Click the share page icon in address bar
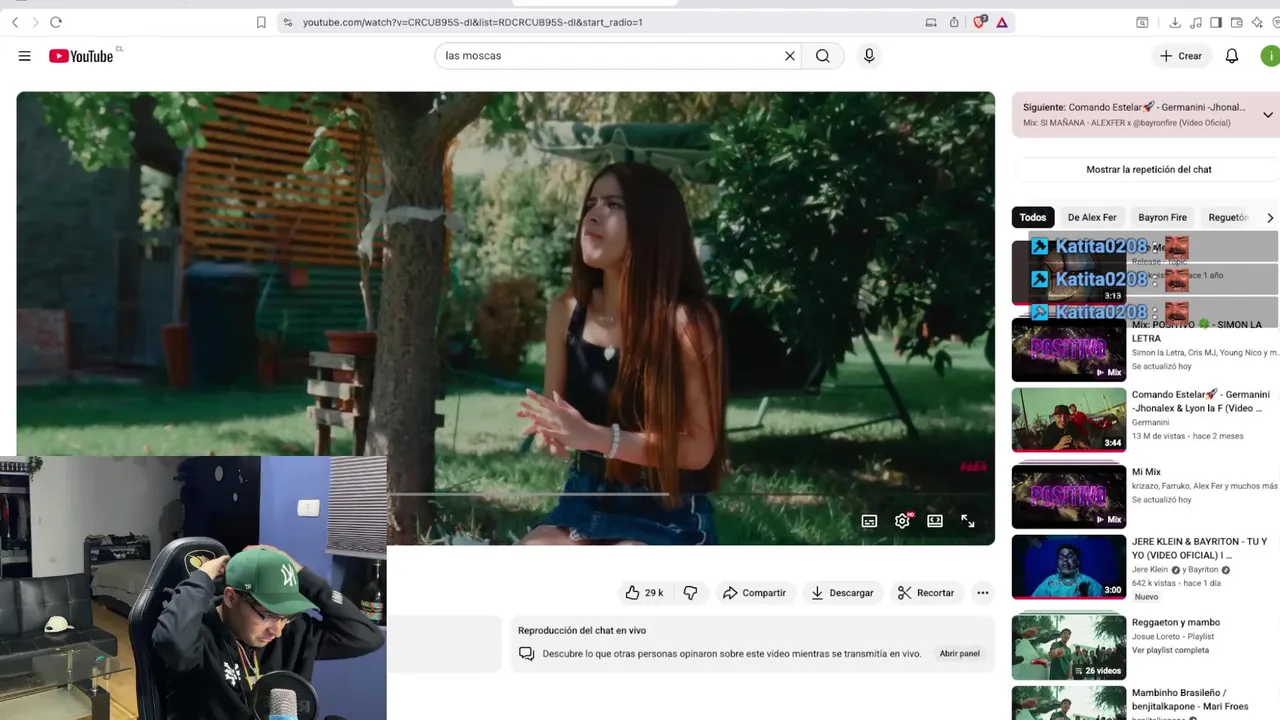Screen dimensions: 1280x720 tap(954, 22)
